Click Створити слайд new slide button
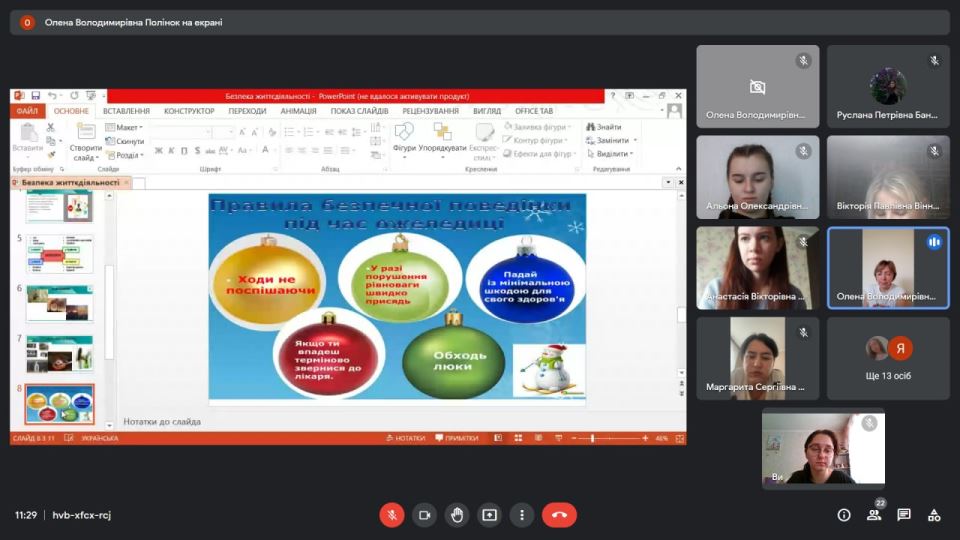 pyautogui.click(x=86, y=141)
